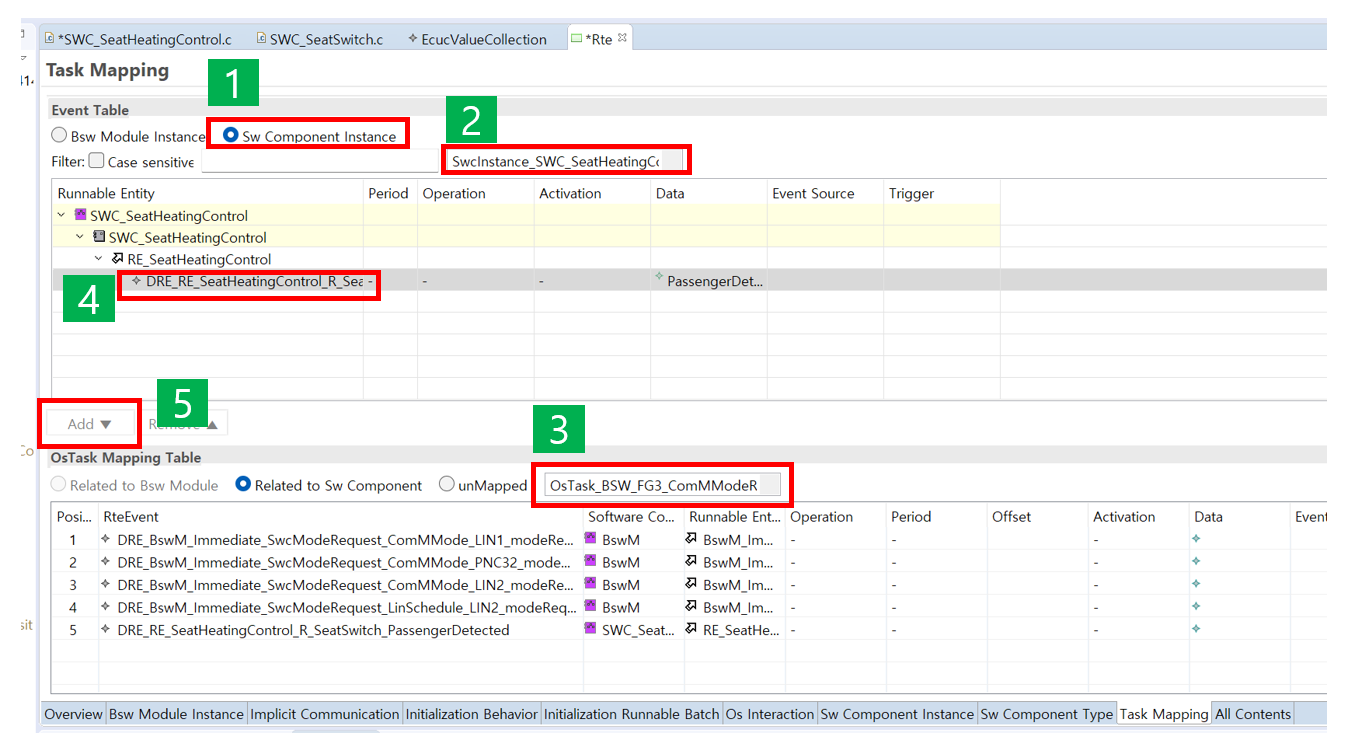This screenshot has width=1345, height=742.
Task: Click the file icon on the *SWC_SeatHeatingControl.c tab
Action: [x=49, y=39]
